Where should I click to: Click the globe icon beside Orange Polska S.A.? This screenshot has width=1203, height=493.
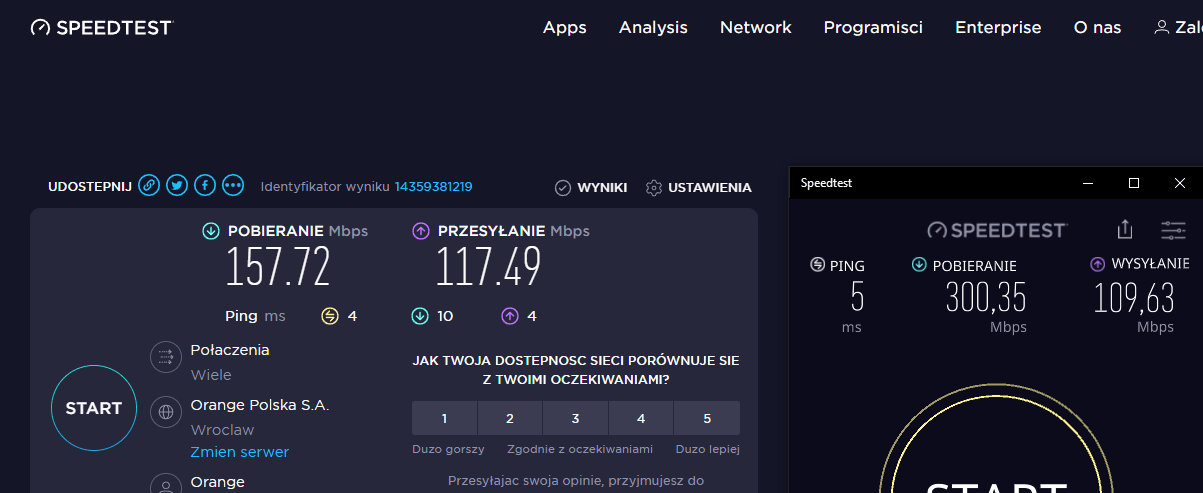point(165,411)
